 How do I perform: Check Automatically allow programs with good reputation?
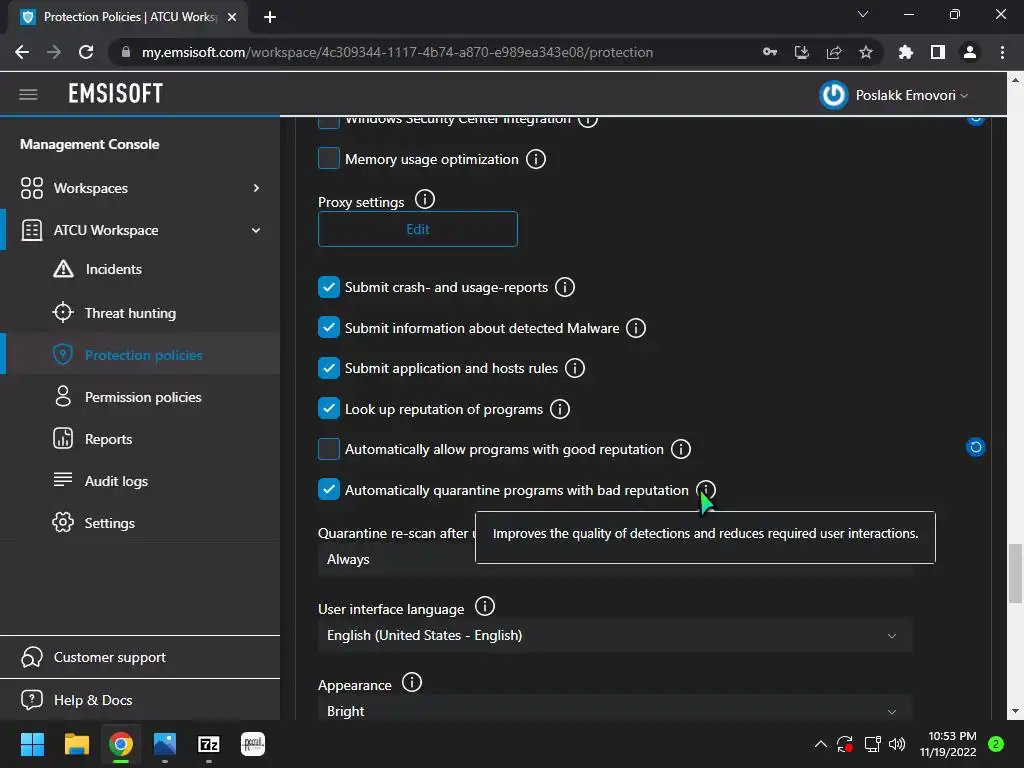pos(328,449)
